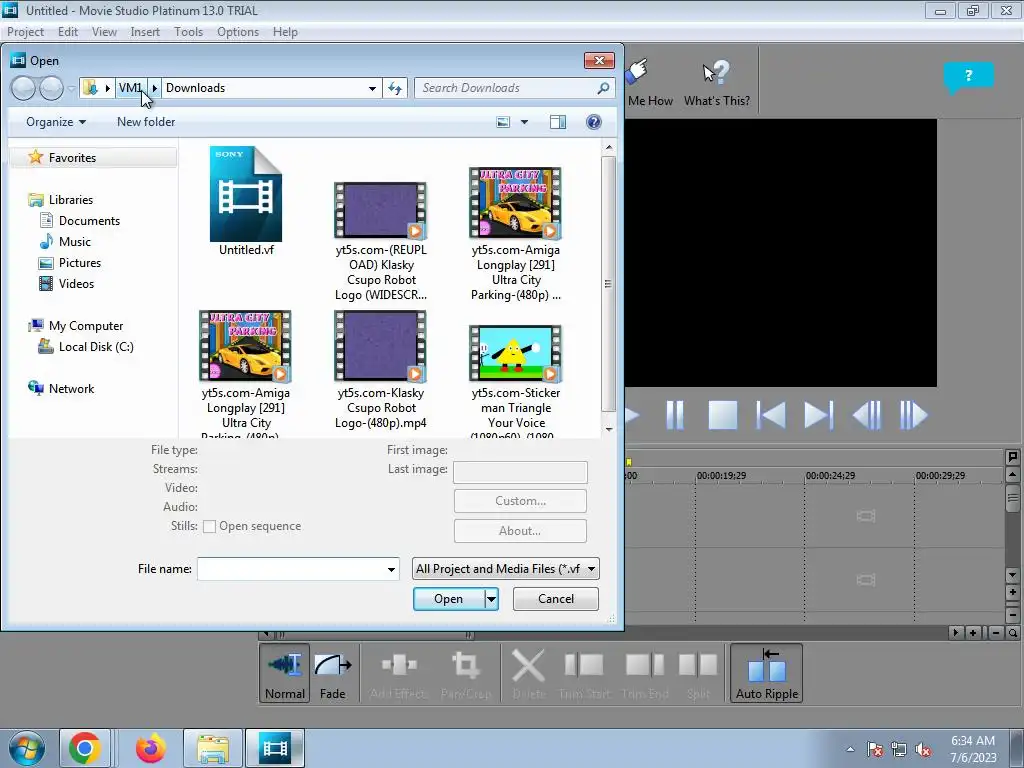The image size is (1024, 768).
Task: Expand the breadcrumb arrow after VM1
Action: 155,88
